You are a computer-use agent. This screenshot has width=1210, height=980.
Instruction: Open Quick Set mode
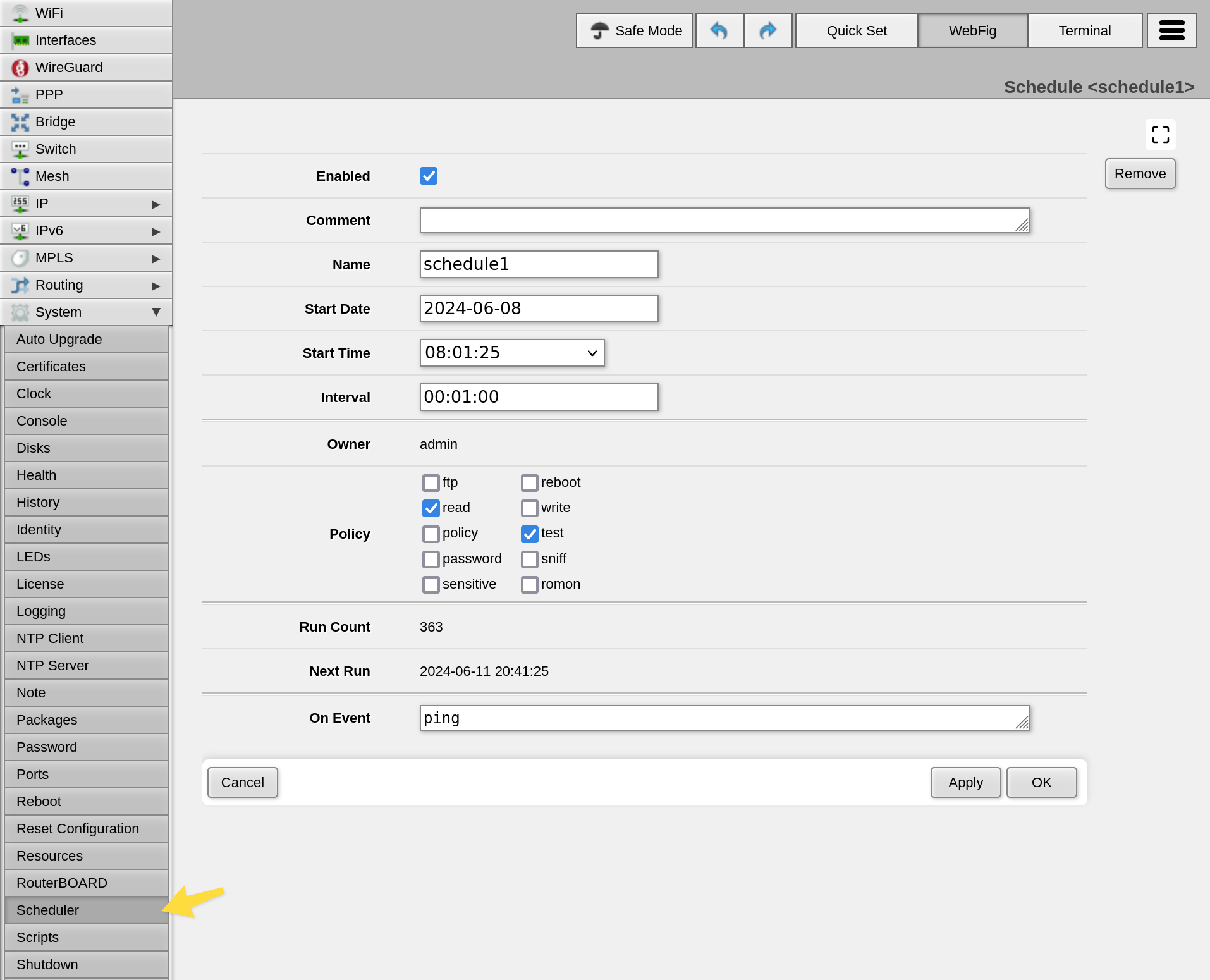coord(857,30)
